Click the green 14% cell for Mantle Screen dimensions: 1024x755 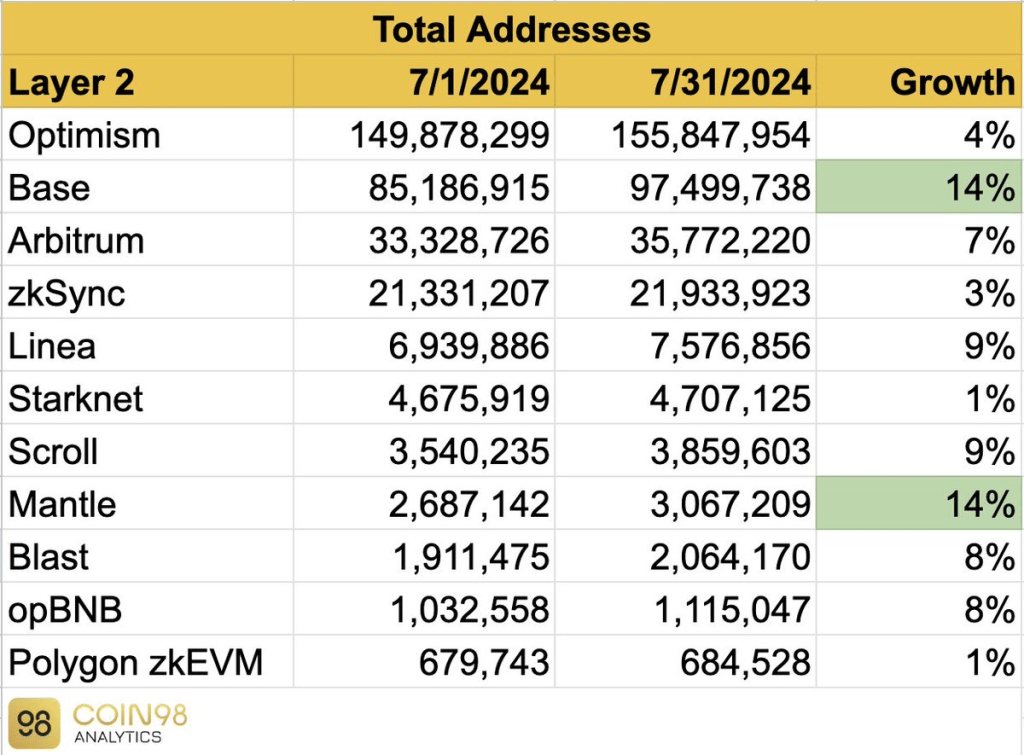[x=920, y=504]
